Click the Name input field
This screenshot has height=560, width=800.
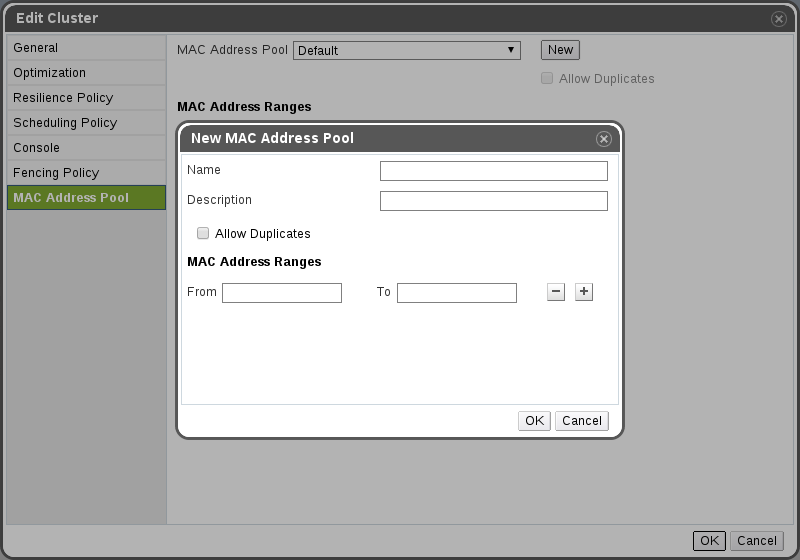[x=493, y=171]
